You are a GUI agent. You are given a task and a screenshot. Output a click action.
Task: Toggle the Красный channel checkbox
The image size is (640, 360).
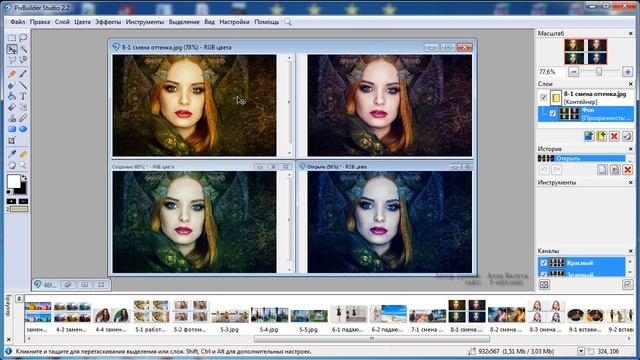click(544, 263)
